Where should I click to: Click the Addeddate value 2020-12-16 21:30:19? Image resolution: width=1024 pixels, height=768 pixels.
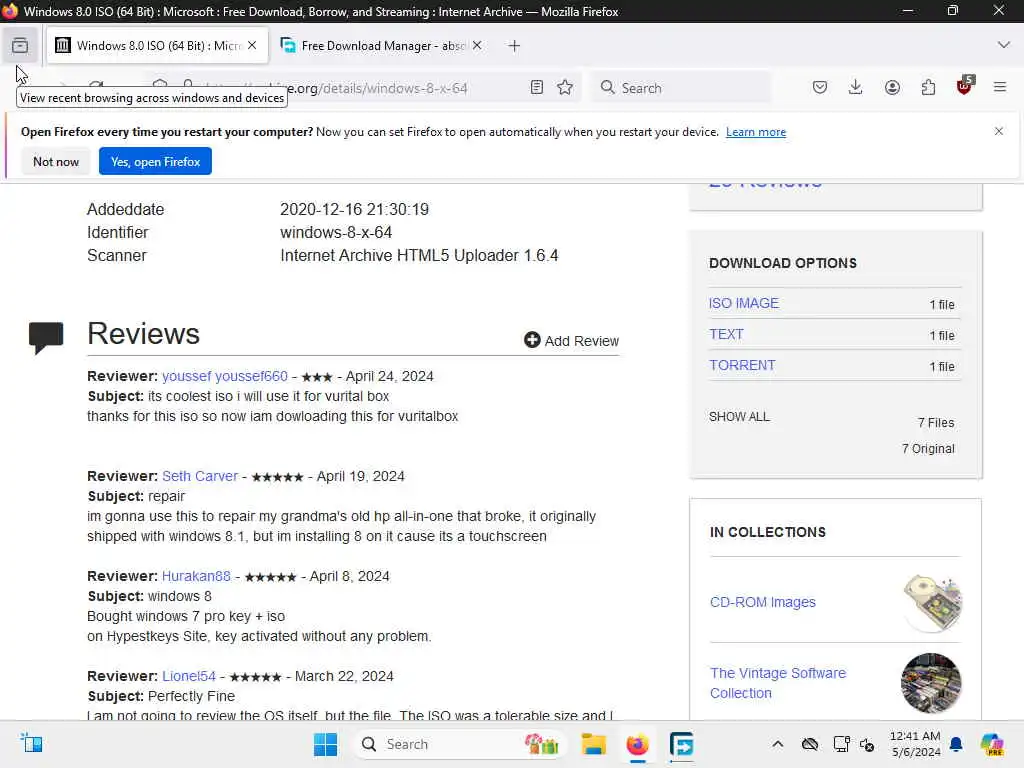[354, 210]
